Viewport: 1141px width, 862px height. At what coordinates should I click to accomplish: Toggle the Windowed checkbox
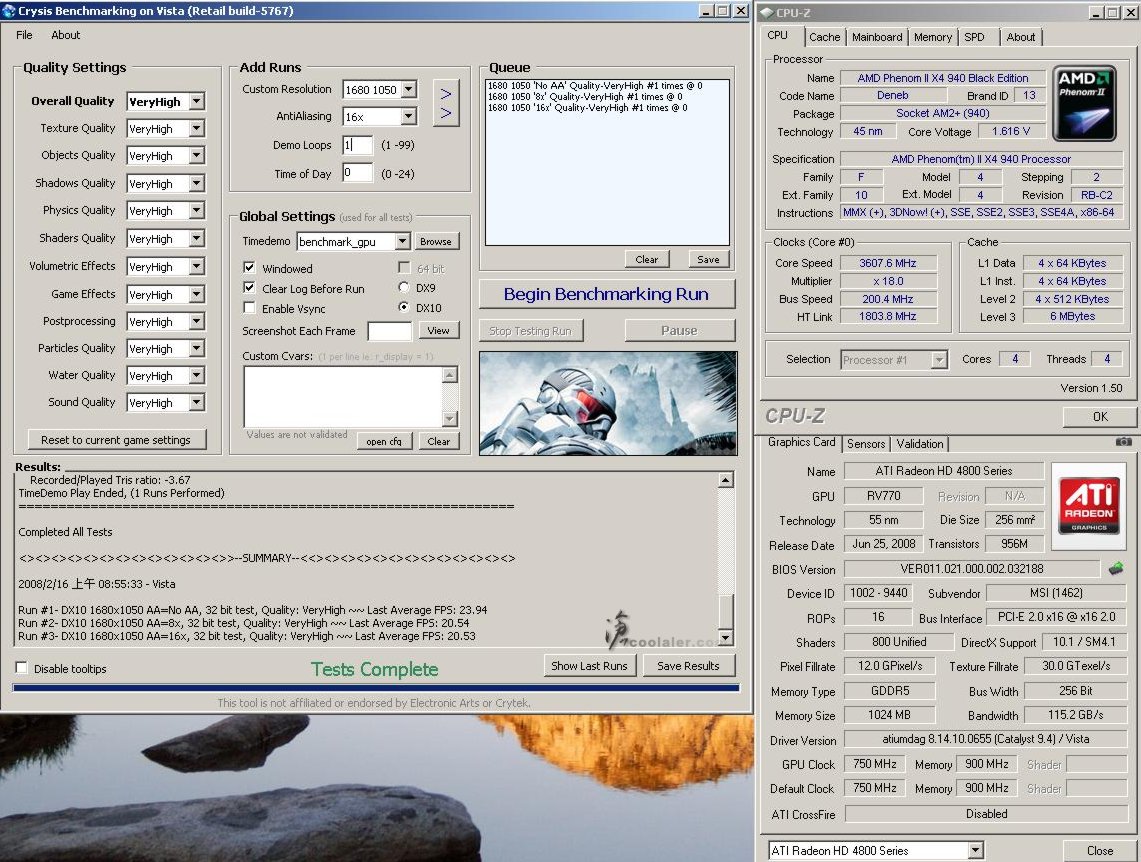(249, 268)
